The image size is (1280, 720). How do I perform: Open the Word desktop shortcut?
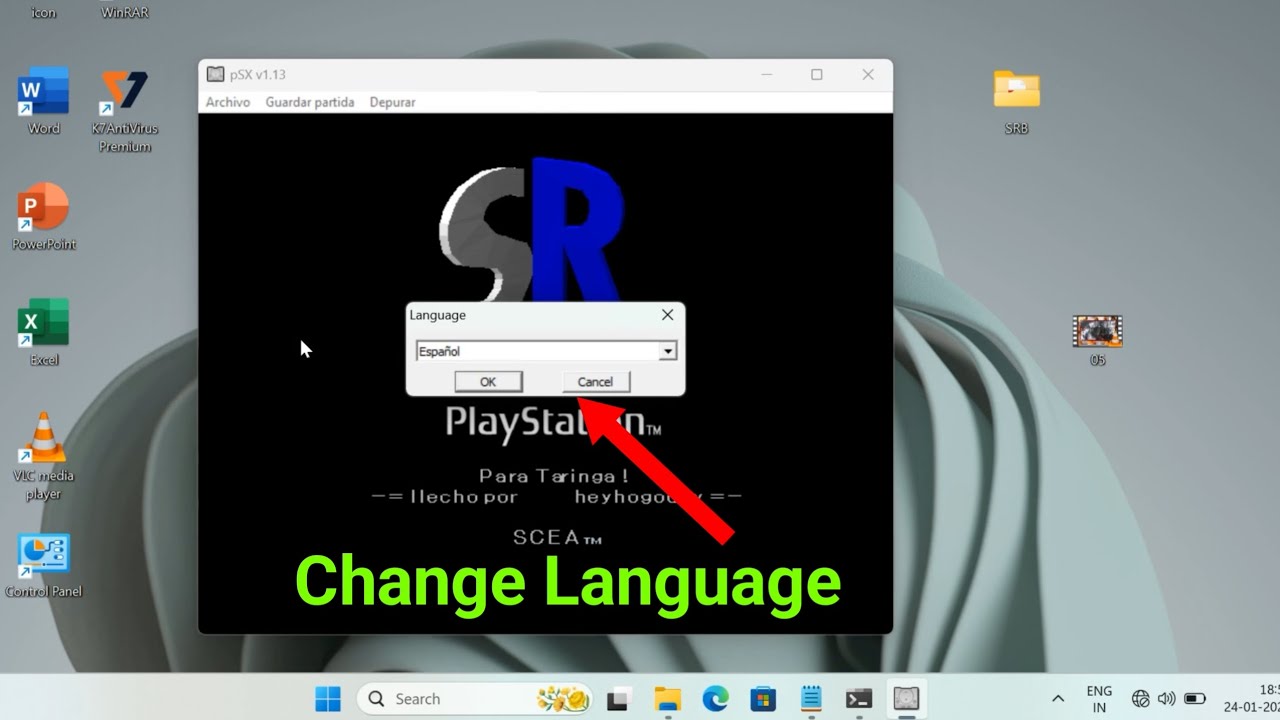pyautogui.click(x=43, y=101)
